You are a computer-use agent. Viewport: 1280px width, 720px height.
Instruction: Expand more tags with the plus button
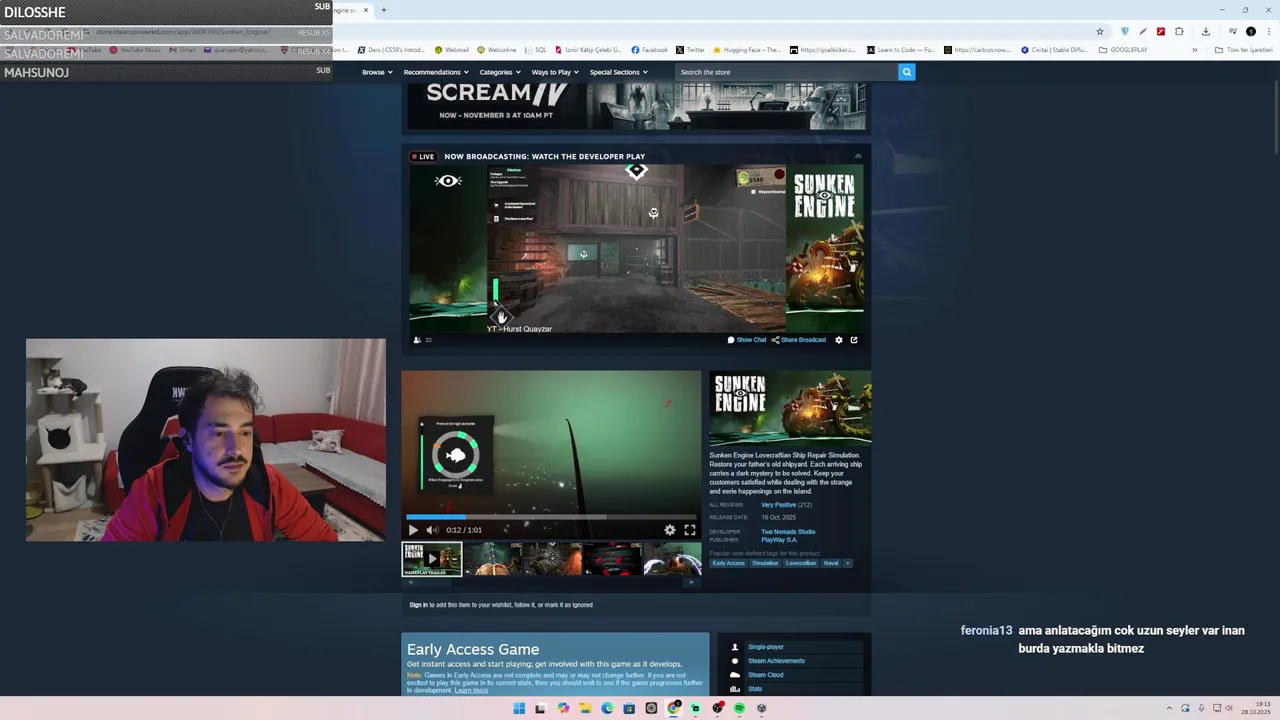click(848, 563)
